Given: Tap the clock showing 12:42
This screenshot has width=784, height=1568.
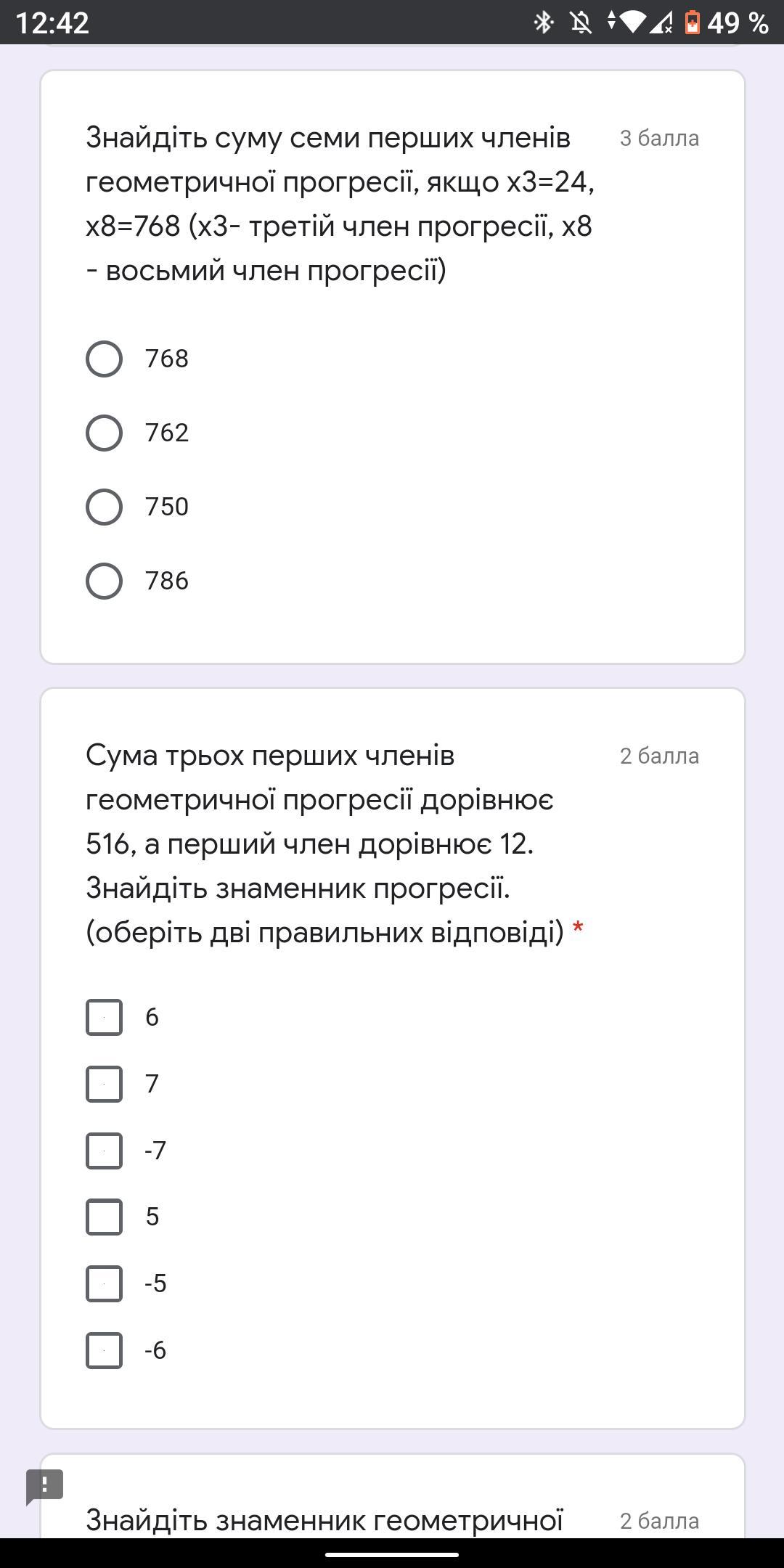Looking at the screenshot, I should pyautogui.click(x=52, y=23).
